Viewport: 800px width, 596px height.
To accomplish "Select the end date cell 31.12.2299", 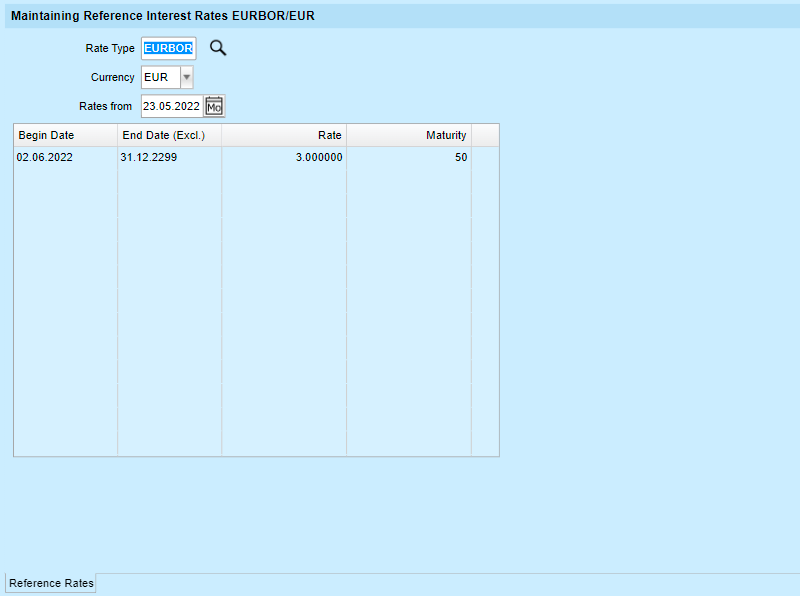I will tap(170, 157).
